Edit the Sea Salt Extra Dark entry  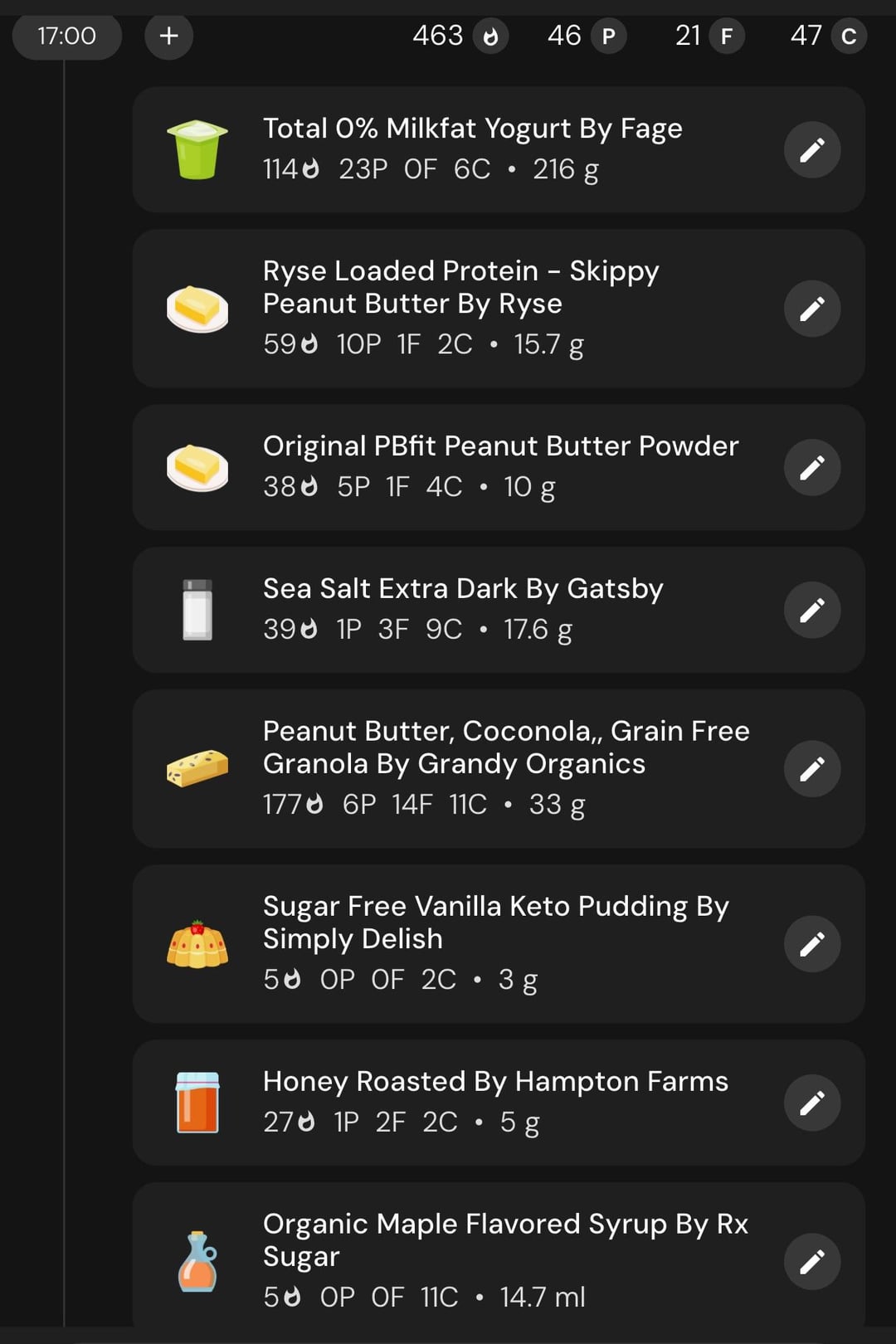812,610
